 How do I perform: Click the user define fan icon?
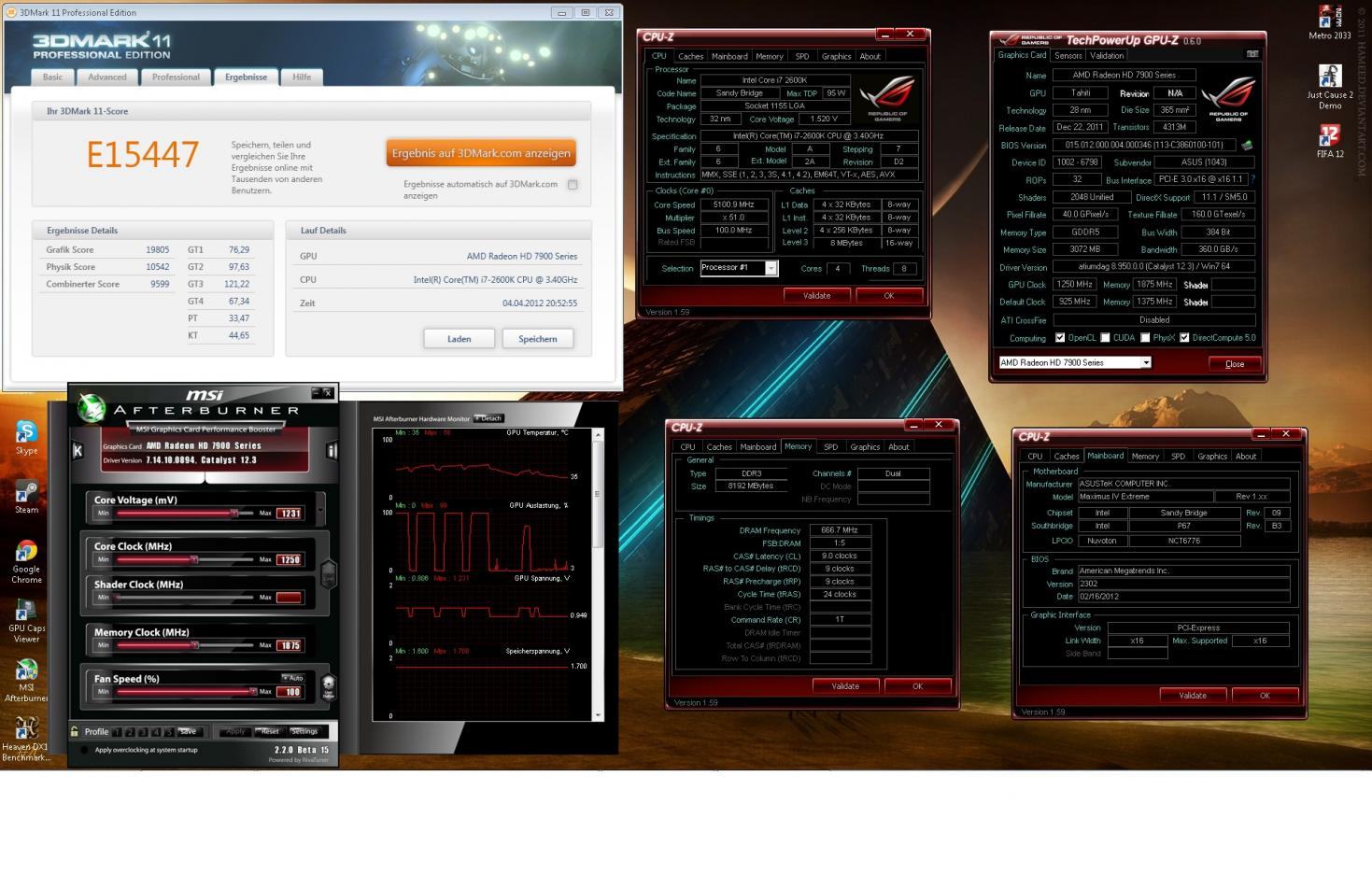(x=329, y=688)
